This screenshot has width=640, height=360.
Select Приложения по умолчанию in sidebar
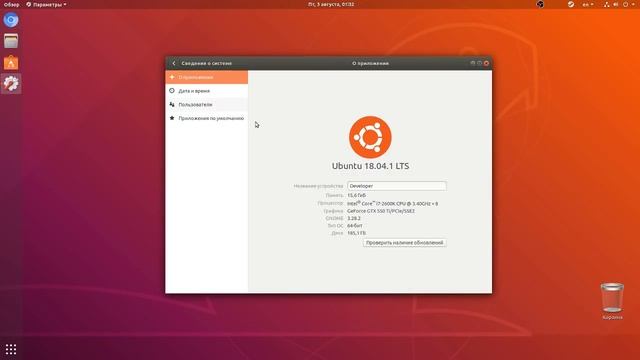tap(207, 118)
